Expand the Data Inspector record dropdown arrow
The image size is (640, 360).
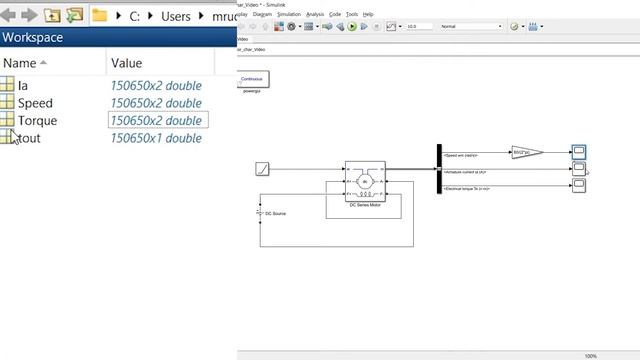click(x=400, y=27)
